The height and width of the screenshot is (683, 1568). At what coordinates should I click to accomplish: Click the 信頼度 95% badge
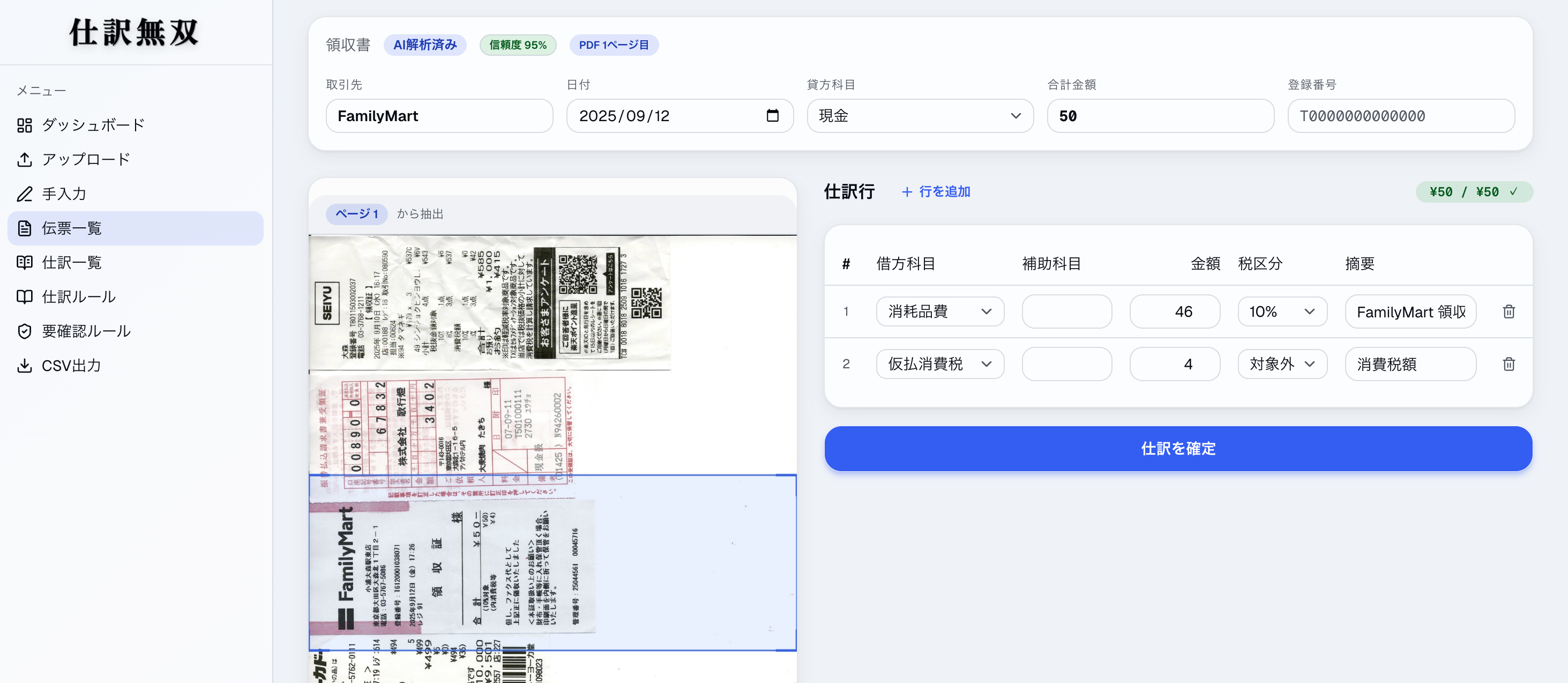(x=518, y=45)
